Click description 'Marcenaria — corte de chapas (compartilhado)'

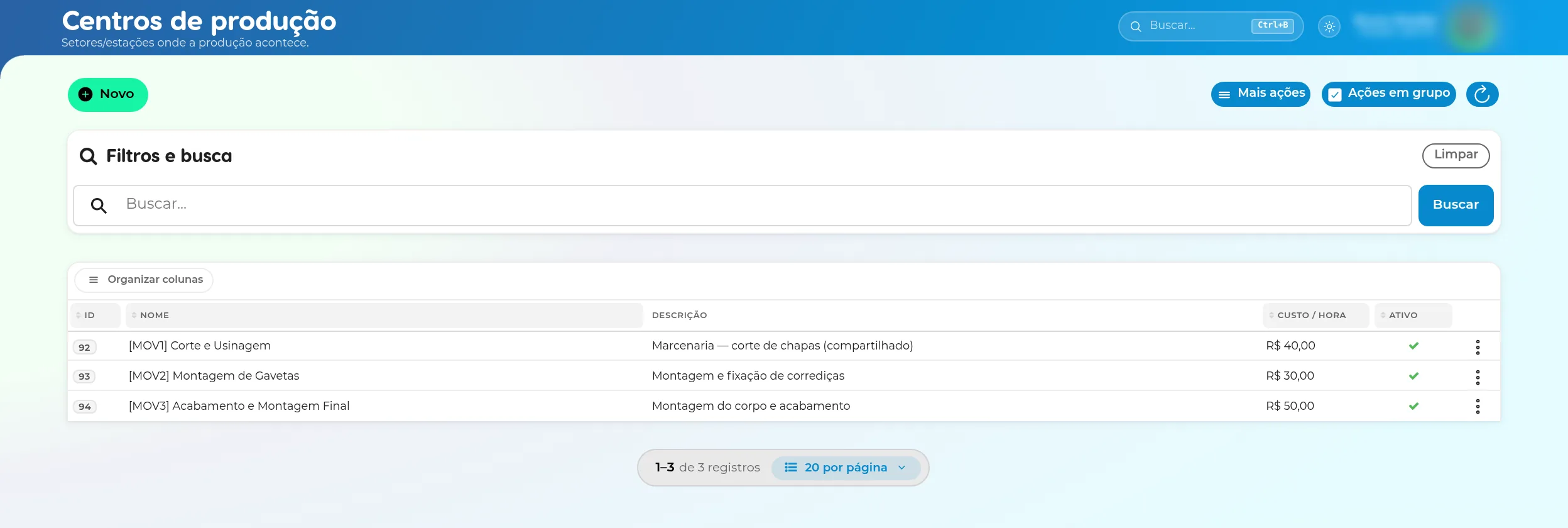click(x=783, y=346)
